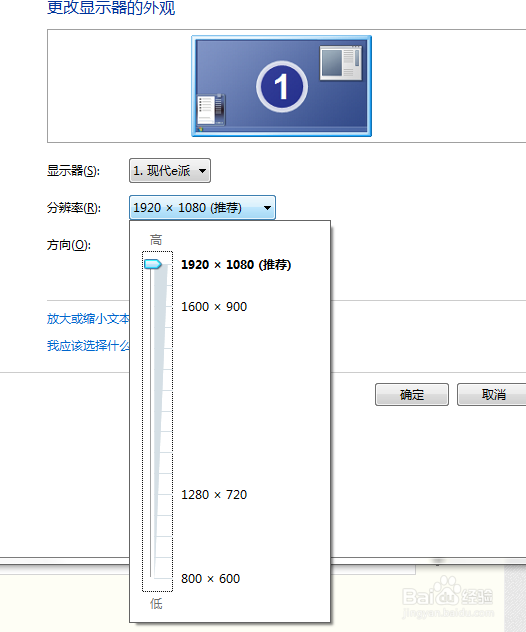Select the 1280 × 720 resolution
The height and width of the screenshot is (632, 526).
coord(214,495)
